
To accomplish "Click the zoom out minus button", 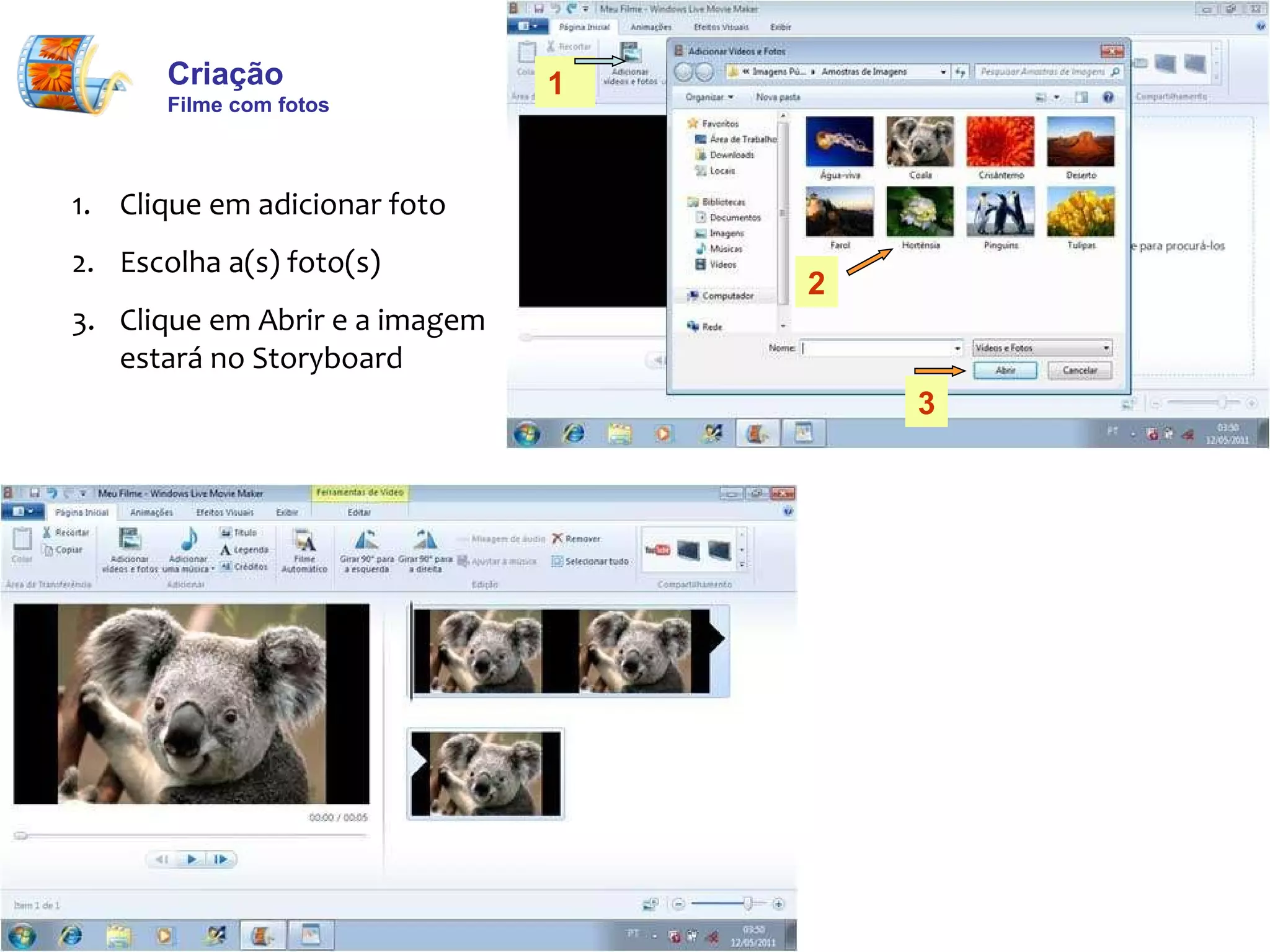I will point(678,904).
